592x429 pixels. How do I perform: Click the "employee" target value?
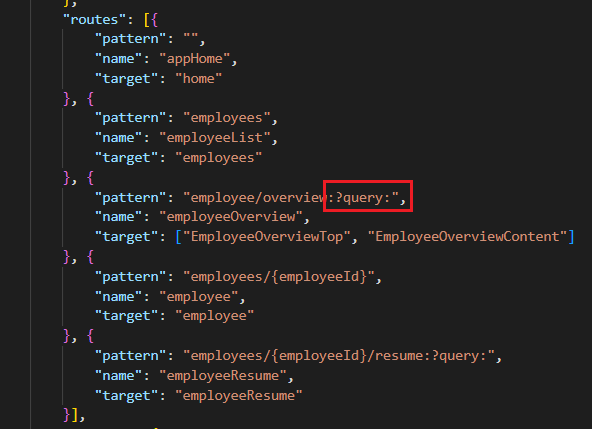click(214, 316)
